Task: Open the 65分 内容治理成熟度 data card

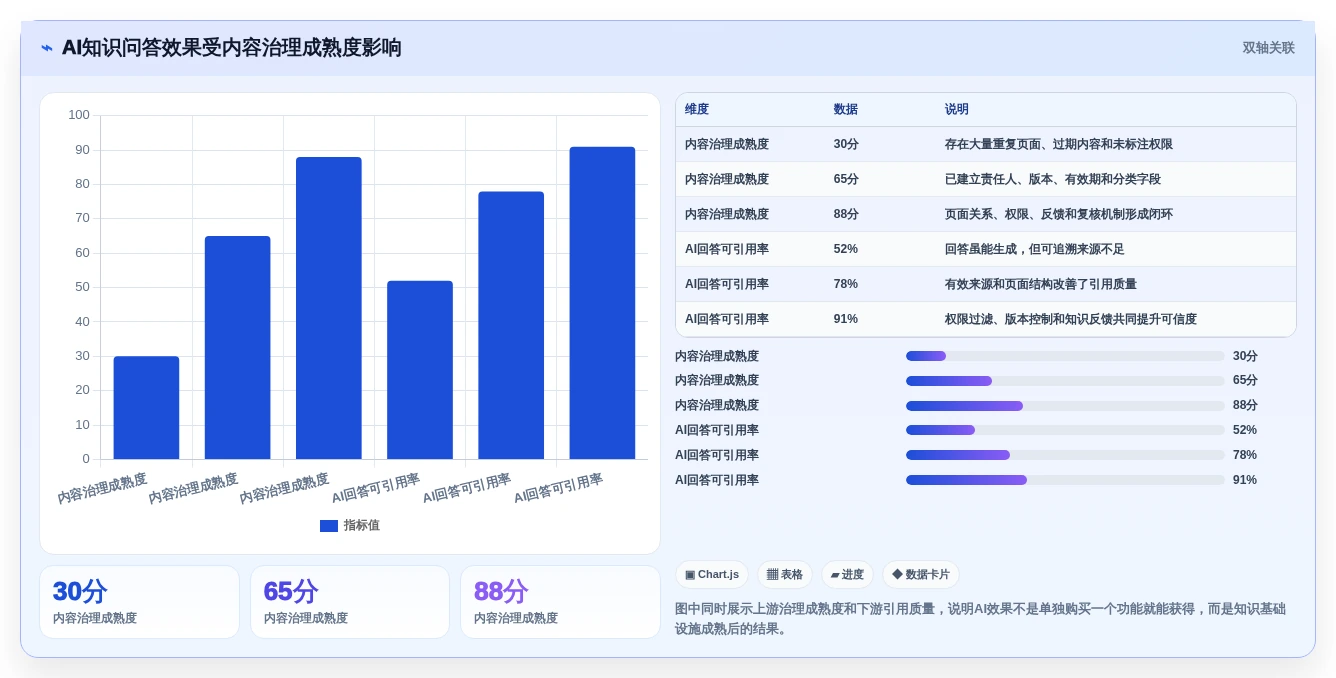Action: [x=350, y=602]
